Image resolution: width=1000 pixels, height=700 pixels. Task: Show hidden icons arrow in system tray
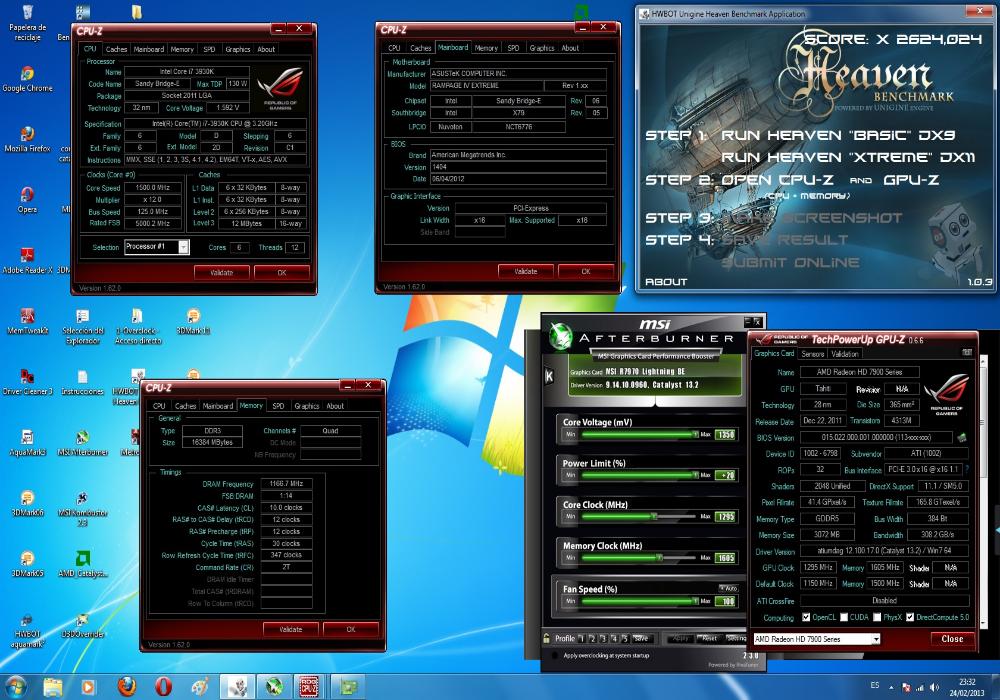click(892, 688)
